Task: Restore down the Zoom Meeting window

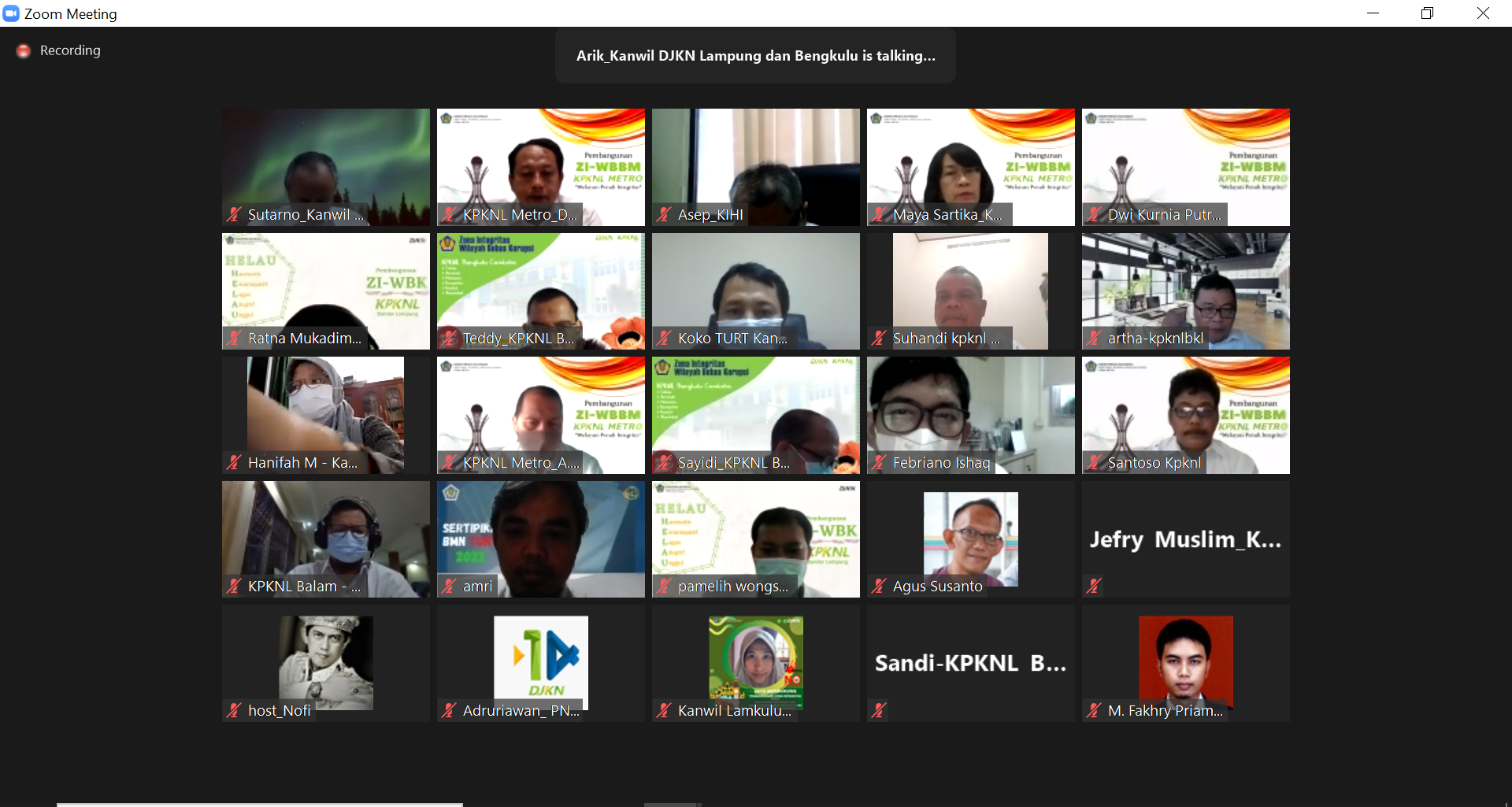Action: [1427, 13]
